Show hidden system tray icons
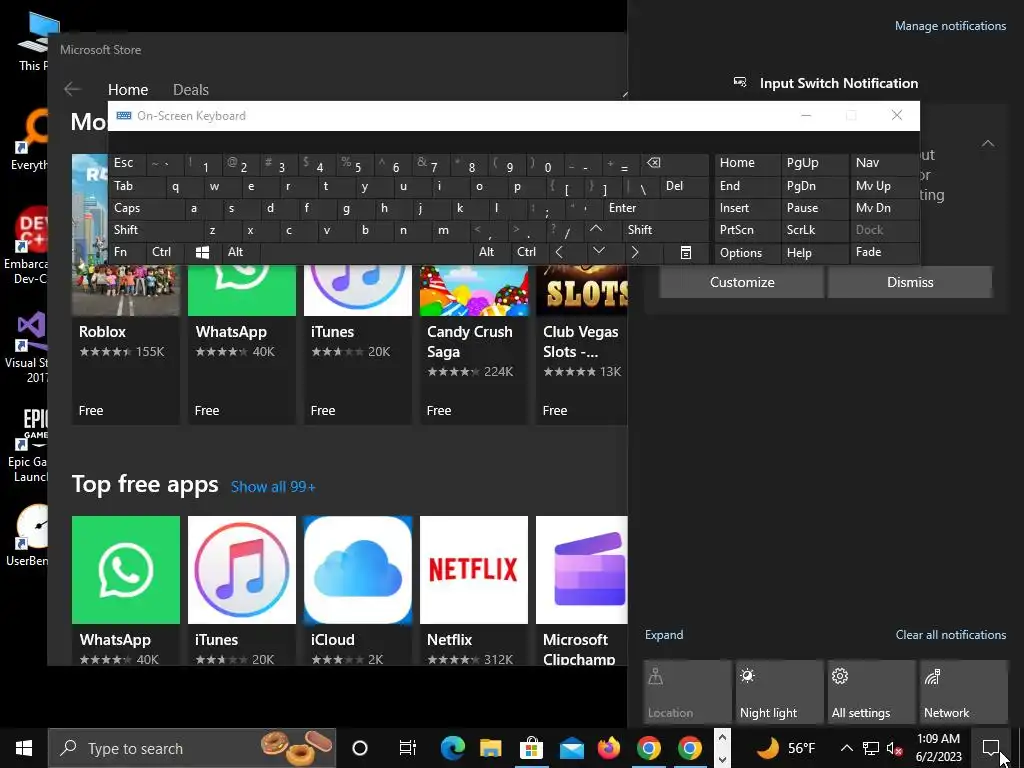Screen dimensions: 1024x768 tap(846, 748)
